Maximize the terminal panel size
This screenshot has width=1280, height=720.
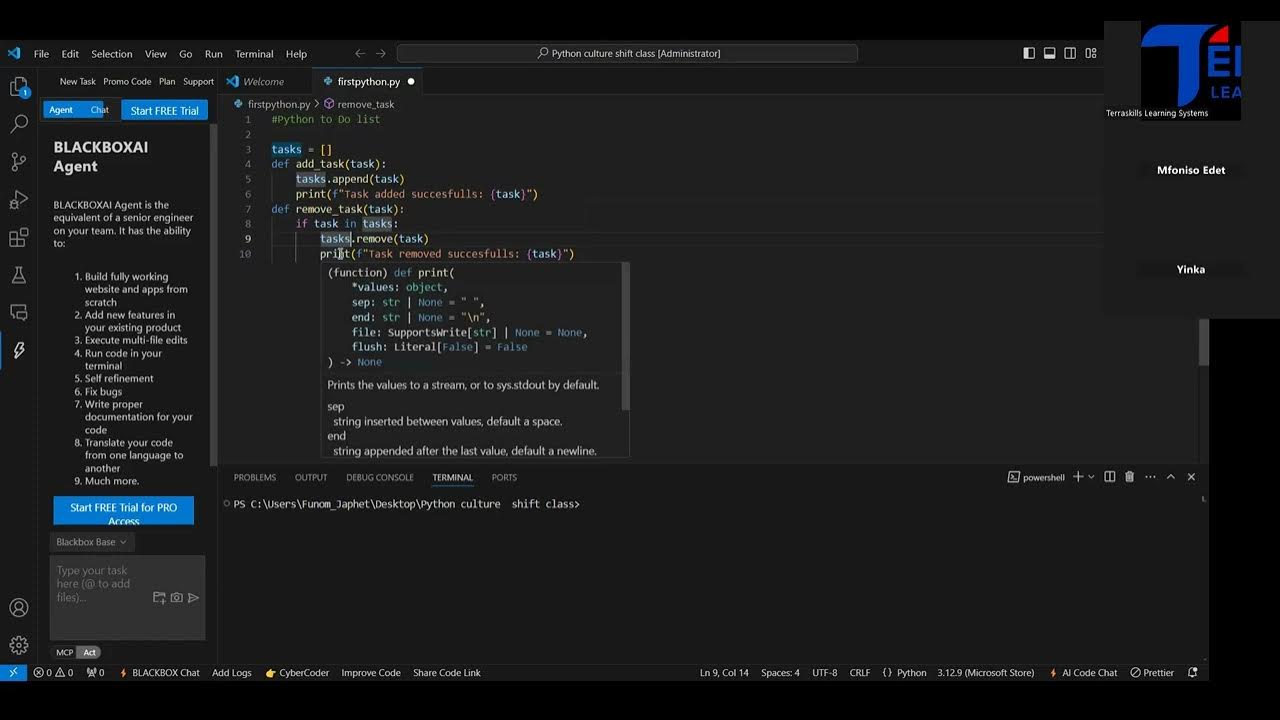pyautogui.click(x=1171, y=477)
